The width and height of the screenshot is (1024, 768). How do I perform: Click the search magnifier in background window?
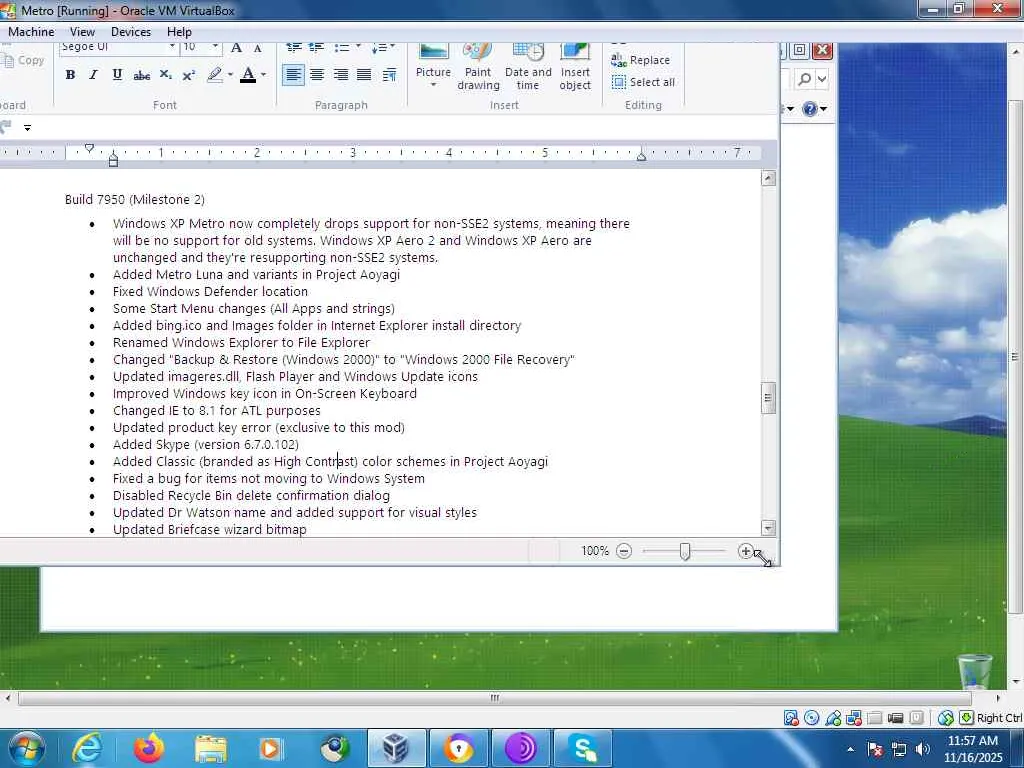click(x=805, y=80)
